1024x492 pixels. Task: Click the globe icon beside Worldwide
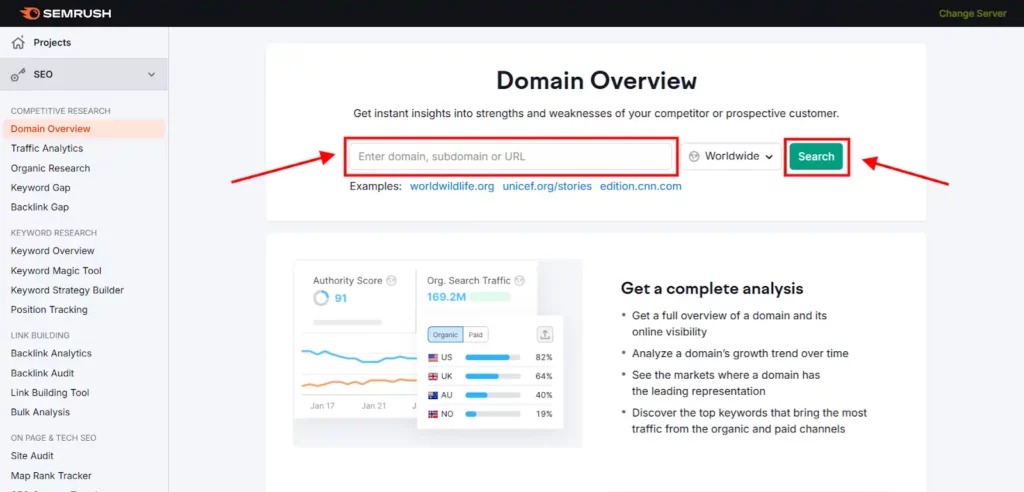pos(694,156)
